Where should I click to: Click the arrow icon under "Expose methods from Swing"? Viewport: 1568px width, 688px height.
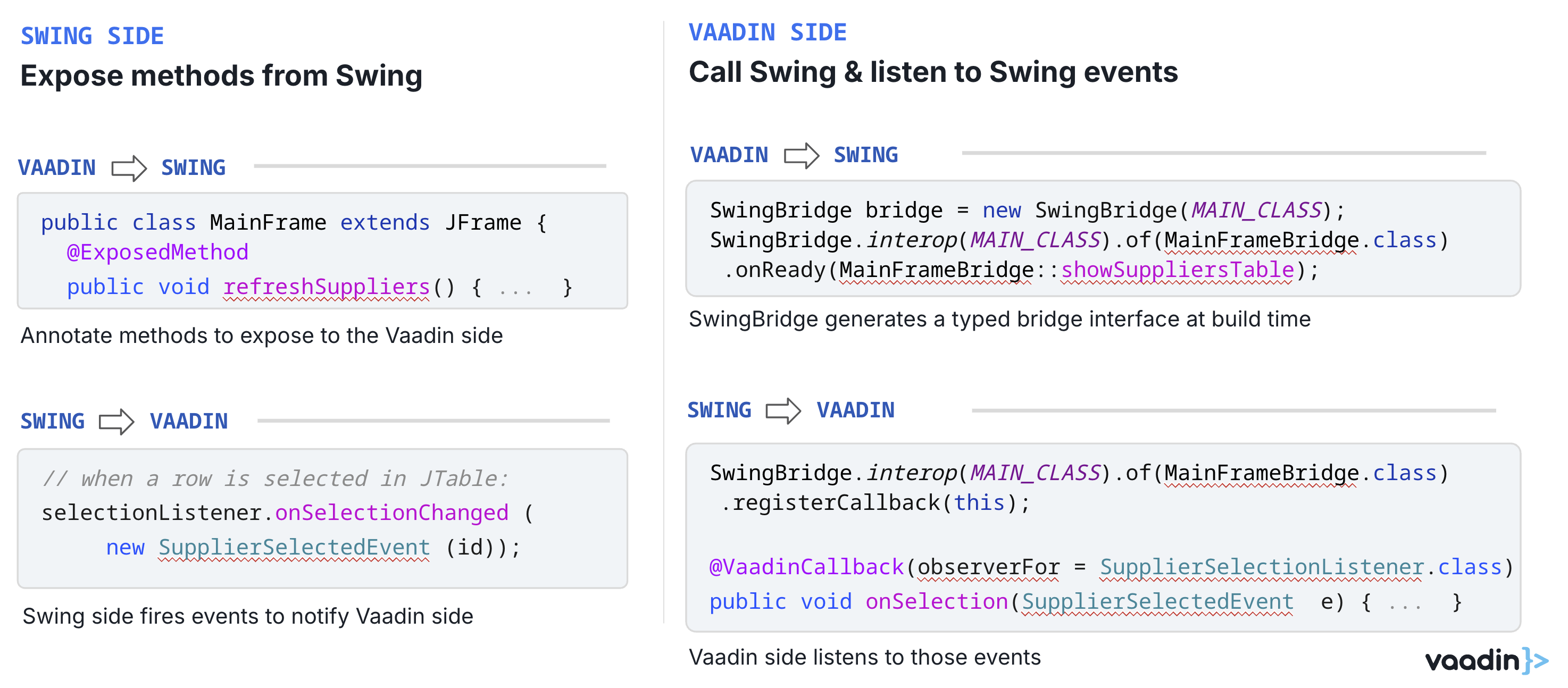(129, 168)
